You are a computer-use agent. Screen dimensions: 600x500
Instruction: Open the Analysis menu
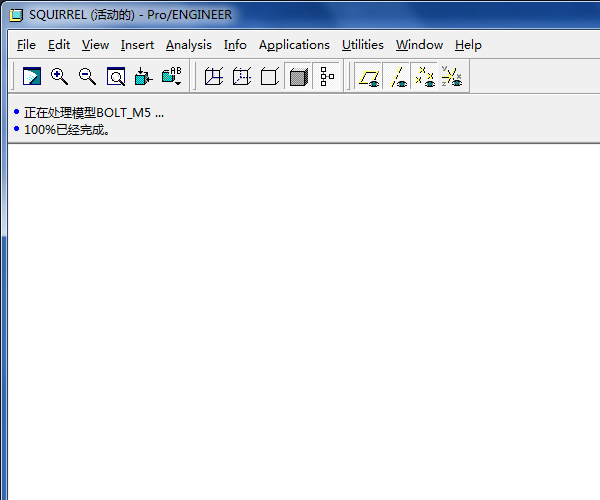(x=189, y=45)
